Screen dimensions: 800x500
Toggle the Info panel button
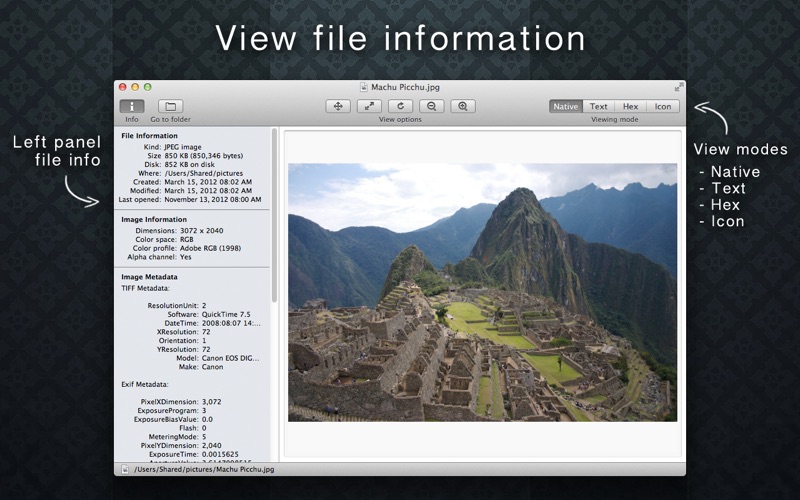click(132, 106)
